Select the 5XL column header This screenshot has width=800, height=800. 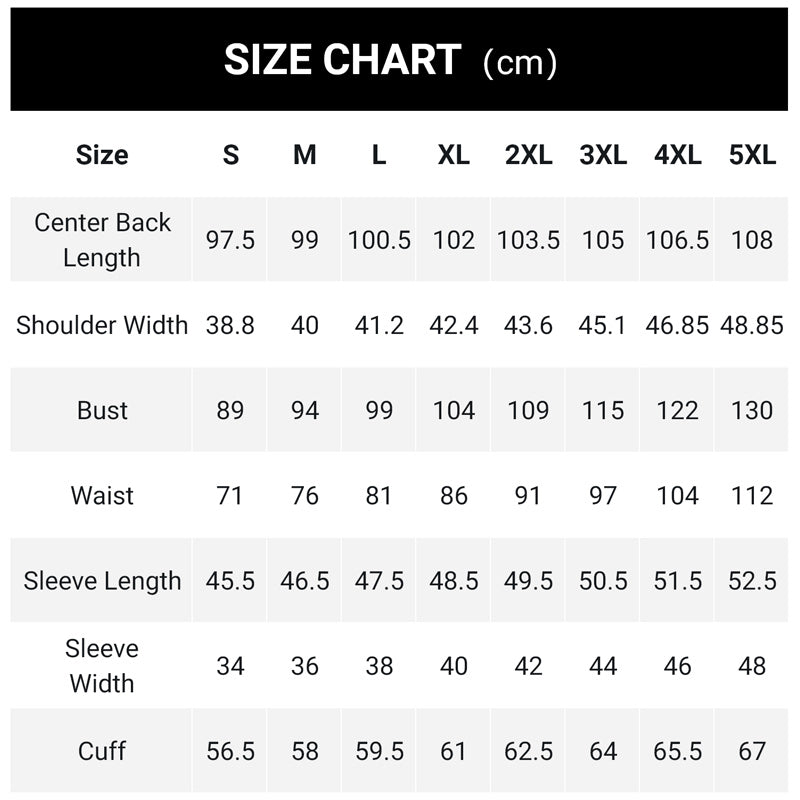(752, 155)
